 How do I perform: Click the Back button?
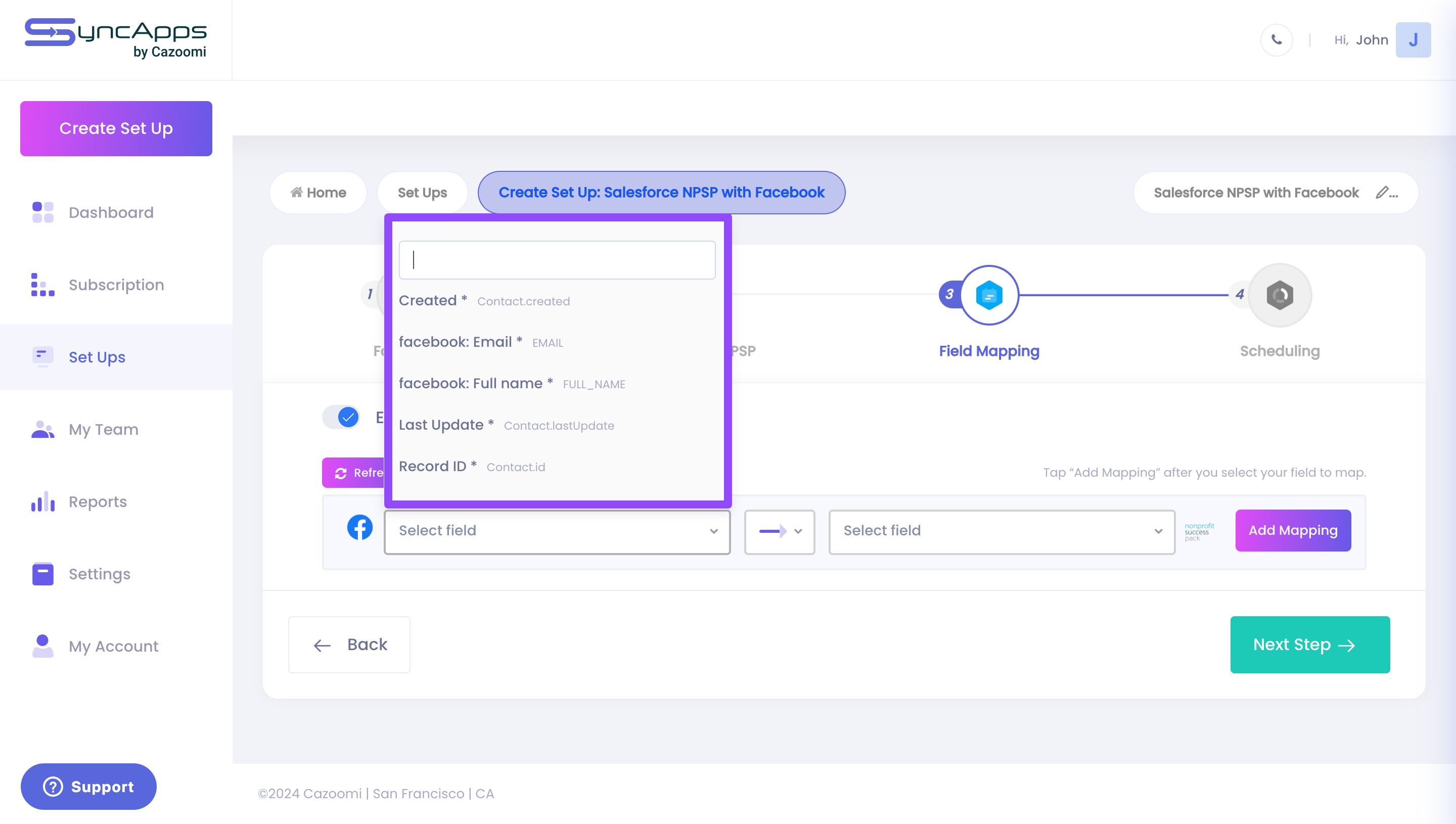(349, 645)
